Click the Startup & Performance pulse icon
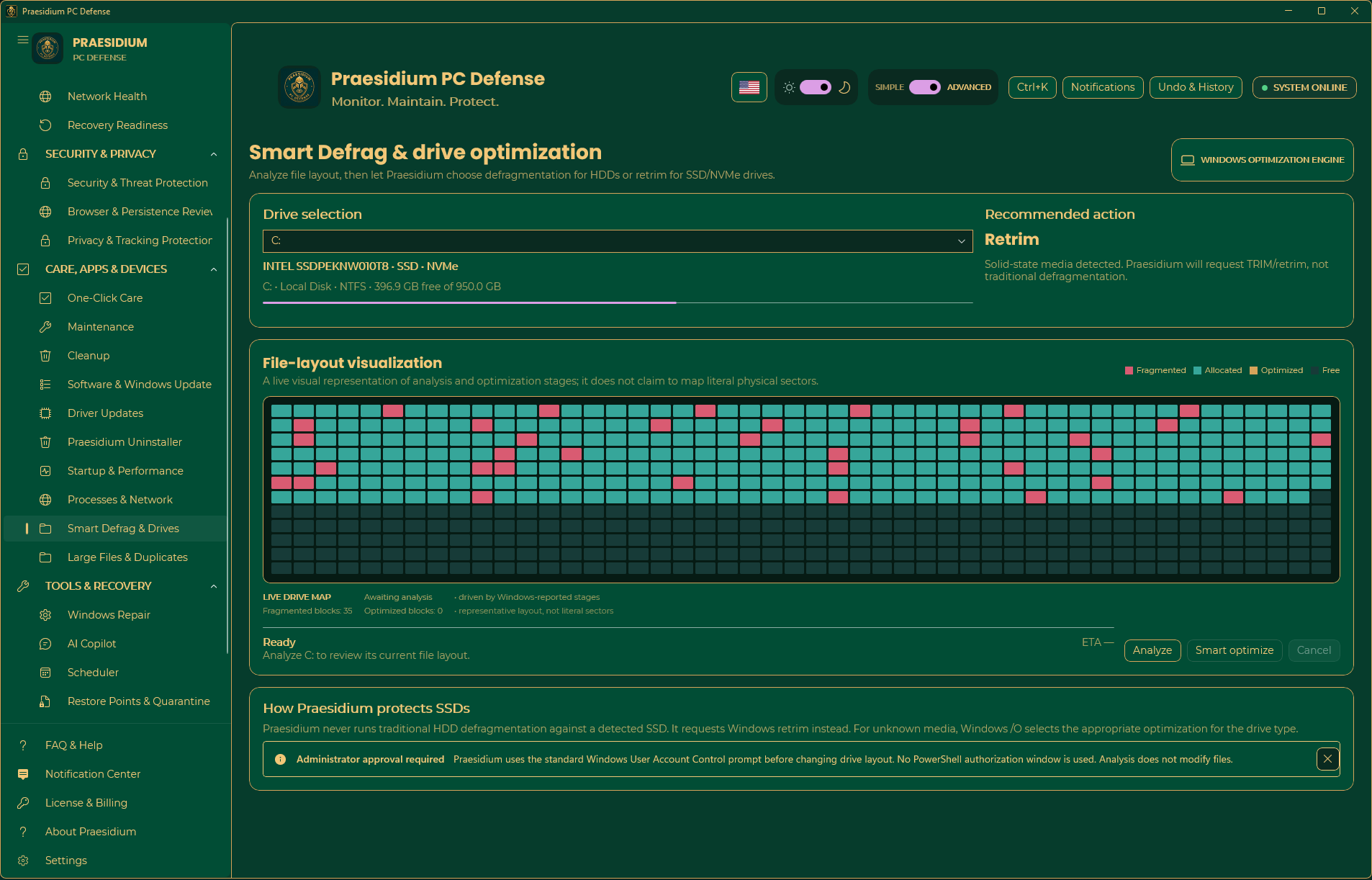 pos(45,471)
